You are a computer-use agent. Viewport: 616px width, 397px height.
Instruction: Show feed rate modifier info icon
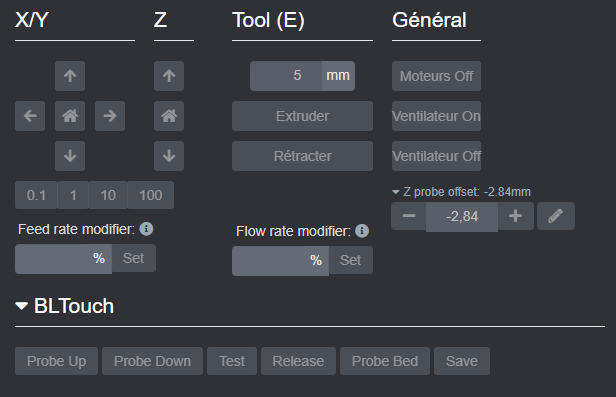(146, 229)
